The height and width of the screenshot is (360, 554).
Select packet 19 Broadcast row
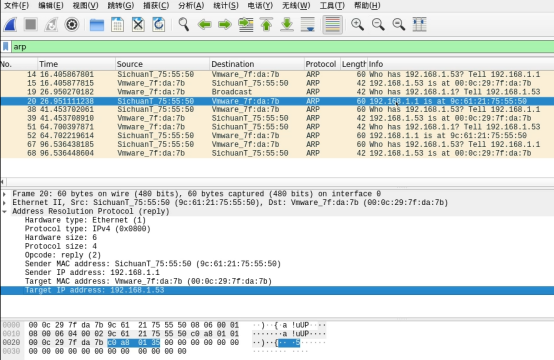coord(277,92)
